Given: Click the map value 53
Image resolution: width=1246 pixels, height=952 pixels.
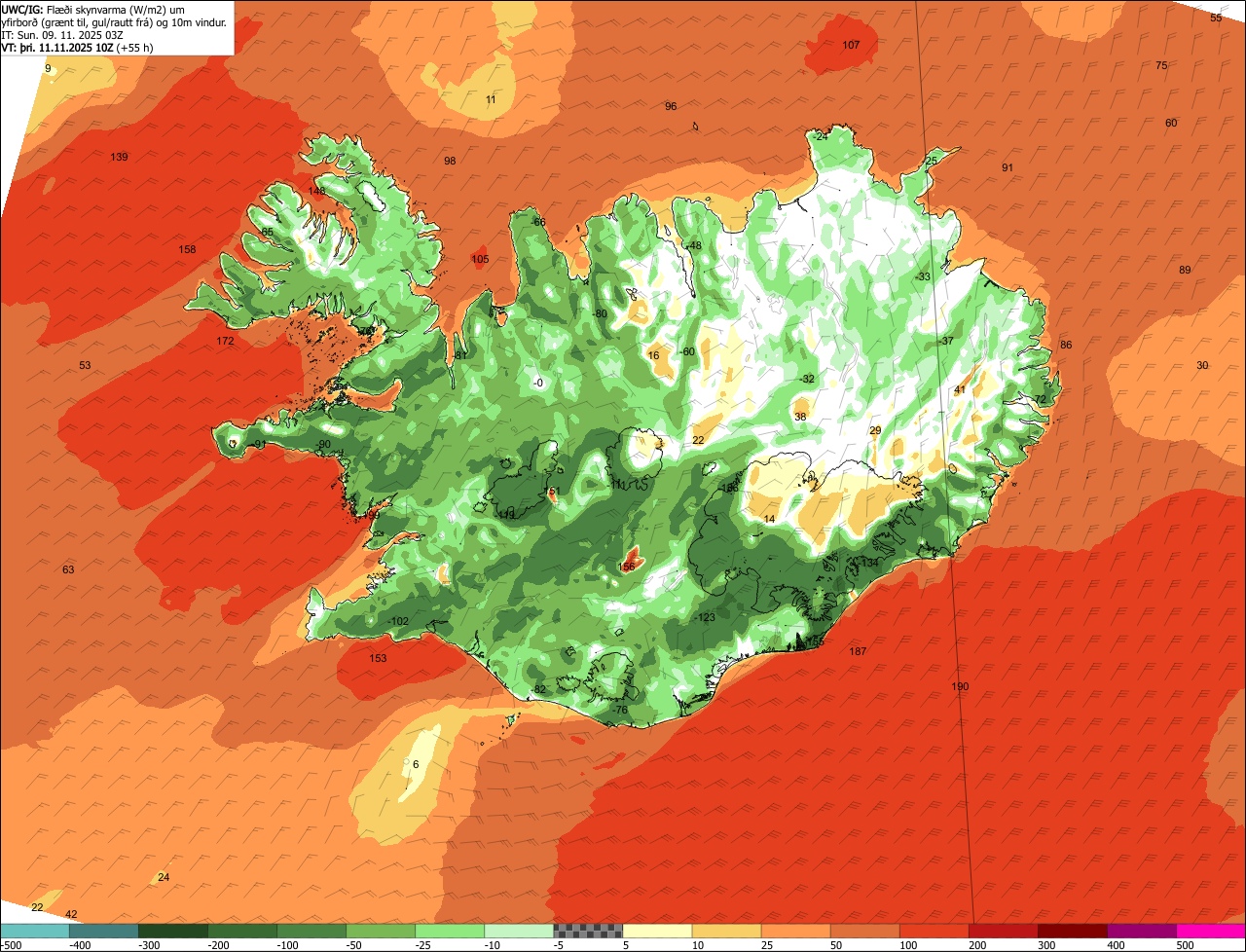Looking at the screenshot, I should (x=85, y=365).
